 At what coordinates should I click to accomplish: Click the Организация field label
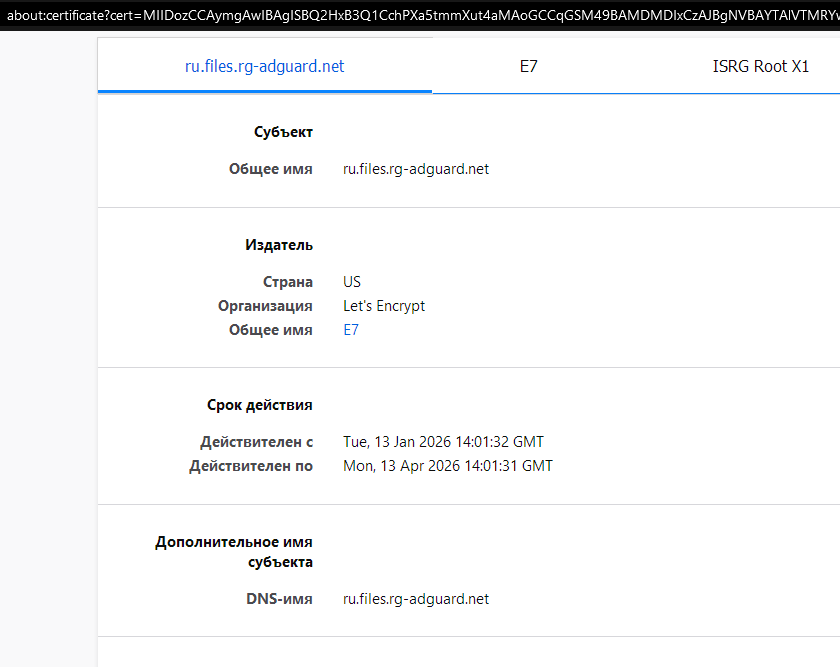click(265, 306)
